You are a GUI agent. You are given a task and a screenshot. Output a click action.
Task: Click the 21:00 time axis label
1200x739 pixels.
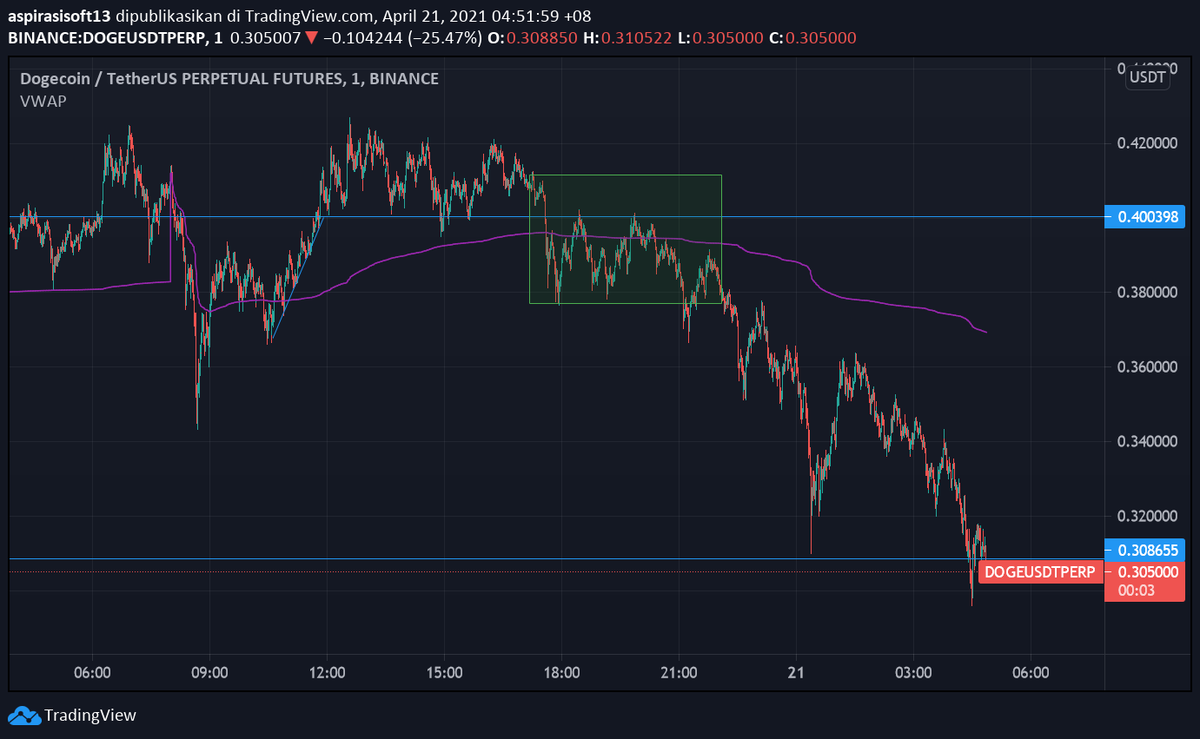[679, 673]
